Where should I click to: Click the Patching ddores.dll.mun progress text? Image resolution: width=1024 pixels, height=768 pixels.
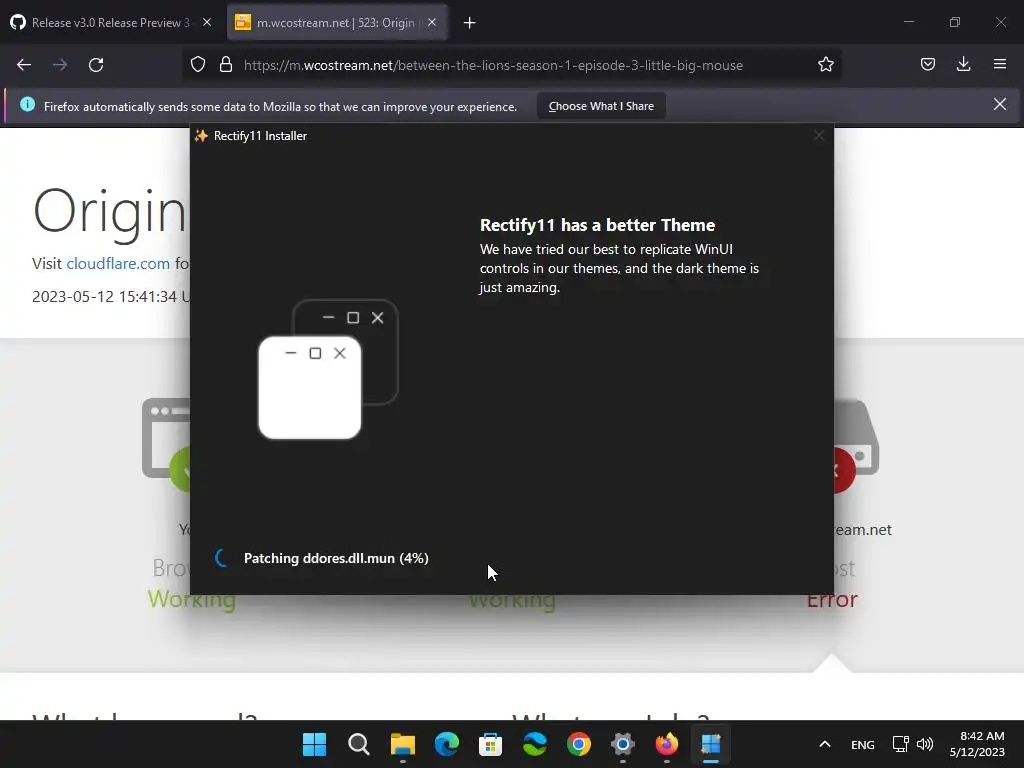(x=336, y=558)
